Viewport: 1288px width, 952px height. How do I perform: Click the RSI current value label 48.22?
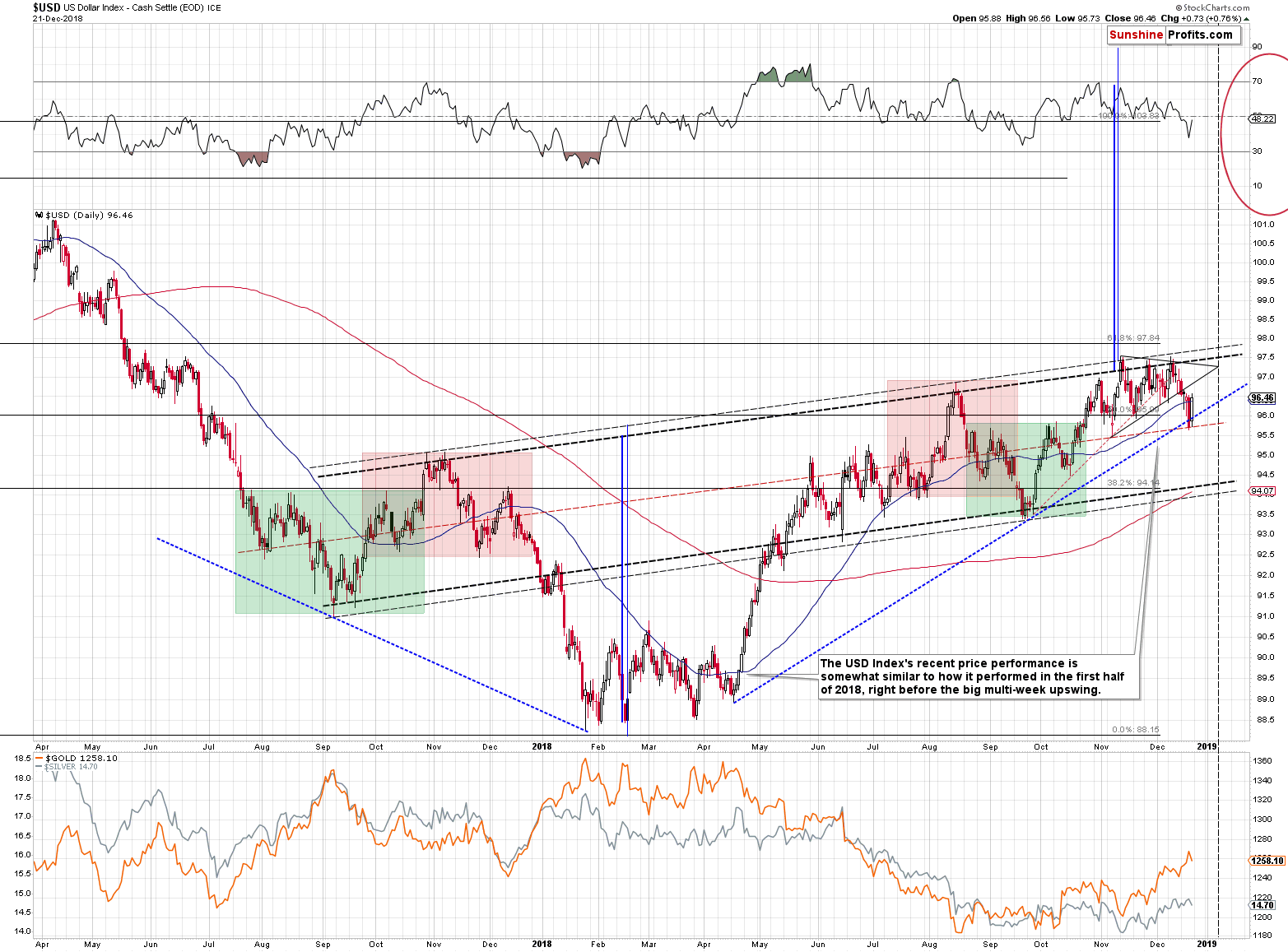(1262, 118)
